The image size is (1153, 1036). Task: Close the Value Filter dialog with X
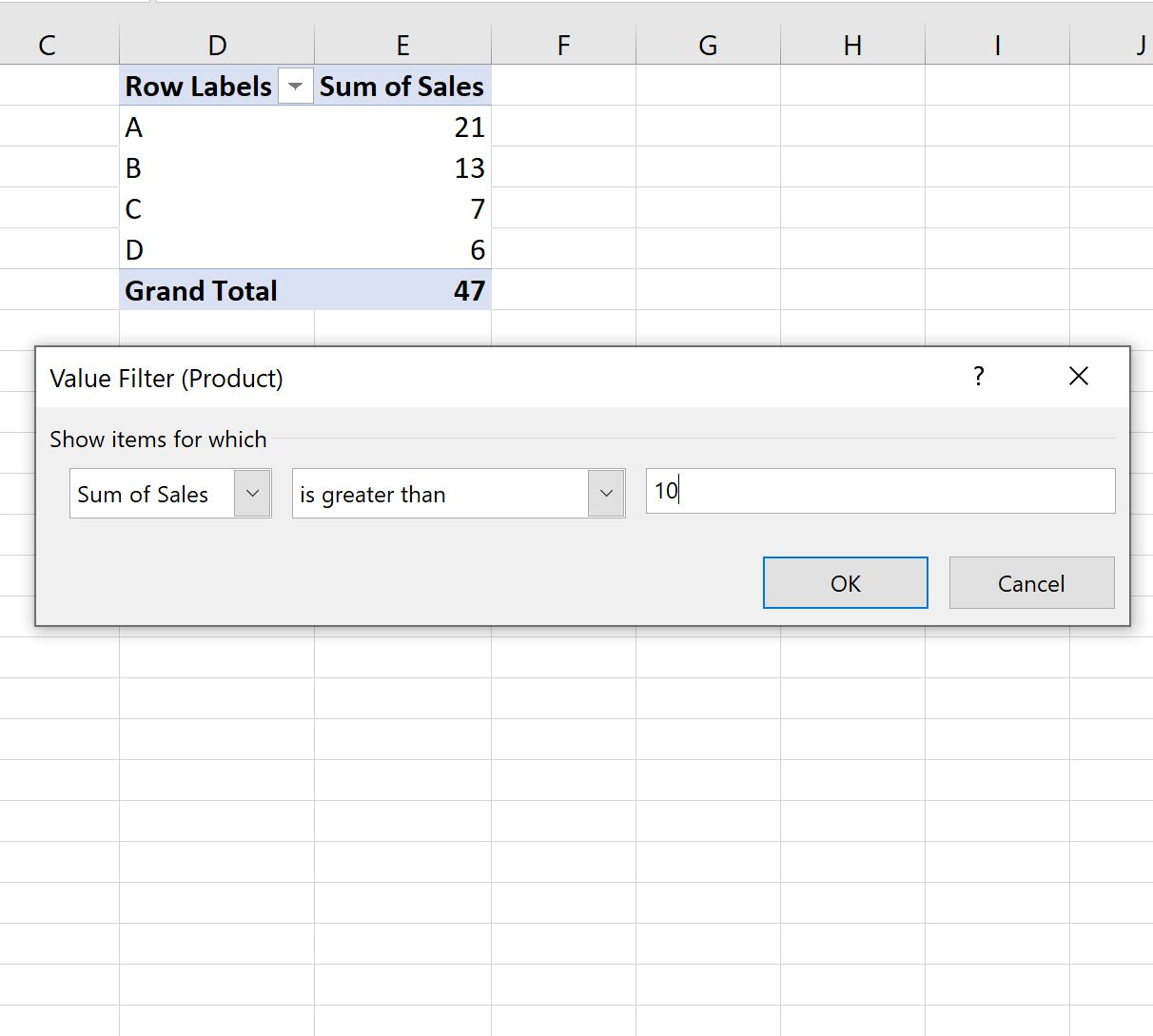[x=1079, y=377]
